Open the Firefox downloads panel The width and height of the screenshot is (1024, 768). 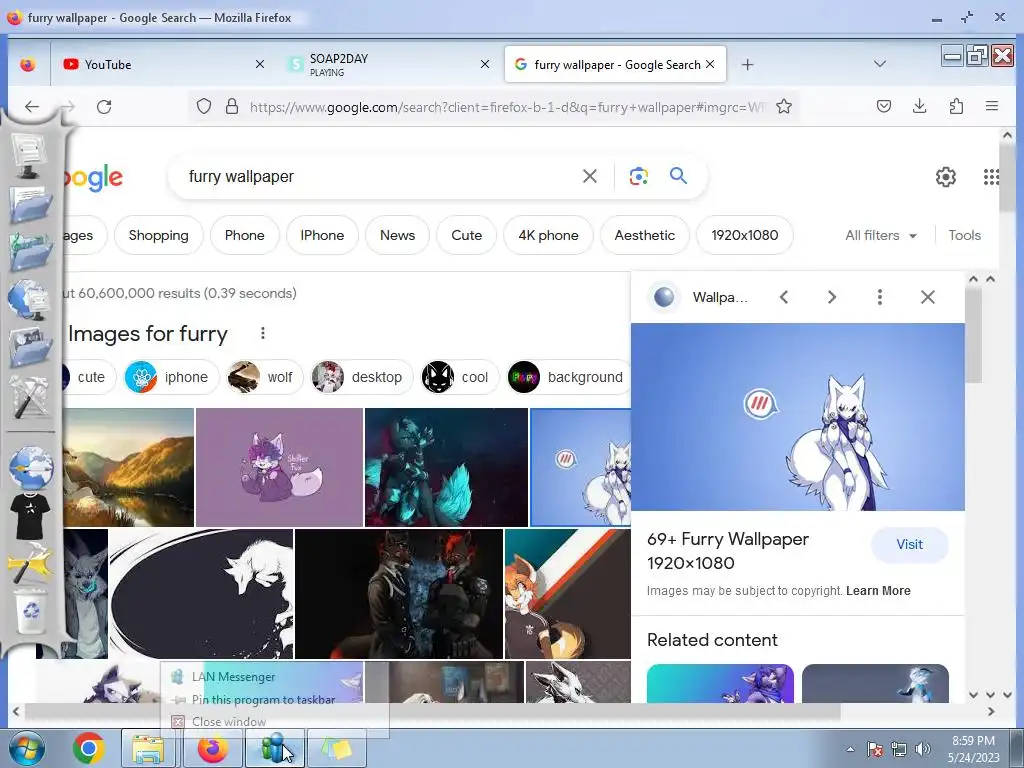click(x=920, y=106)
